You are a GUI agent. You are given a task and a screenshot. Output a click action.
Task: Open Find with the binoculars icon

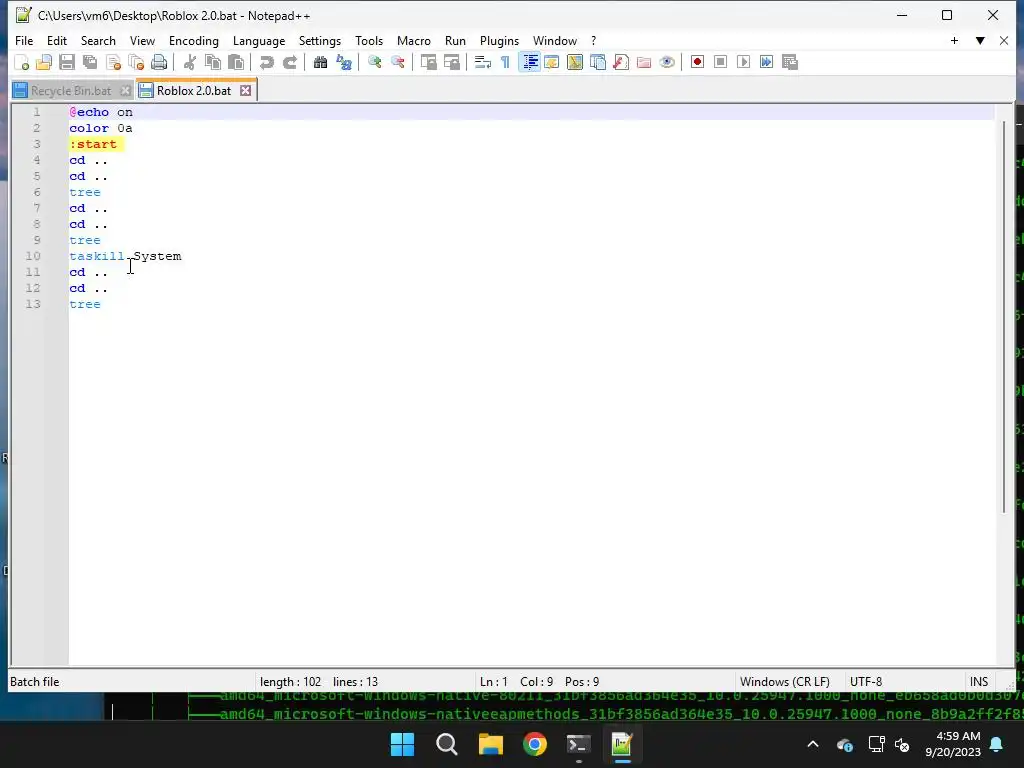click(x=320, y=62)
